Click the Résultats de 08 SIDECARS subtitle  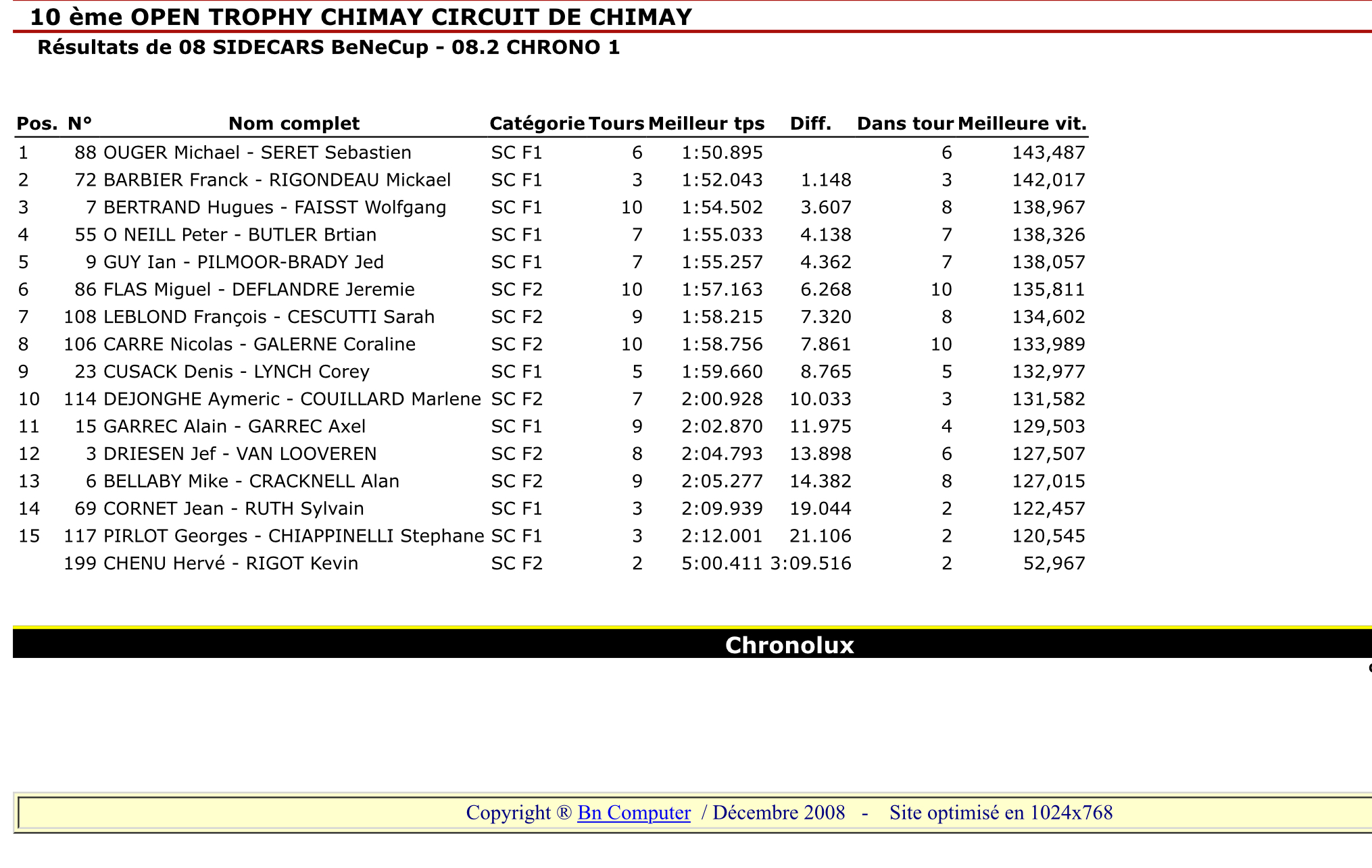pyautogui.click(x=328, y=47)
